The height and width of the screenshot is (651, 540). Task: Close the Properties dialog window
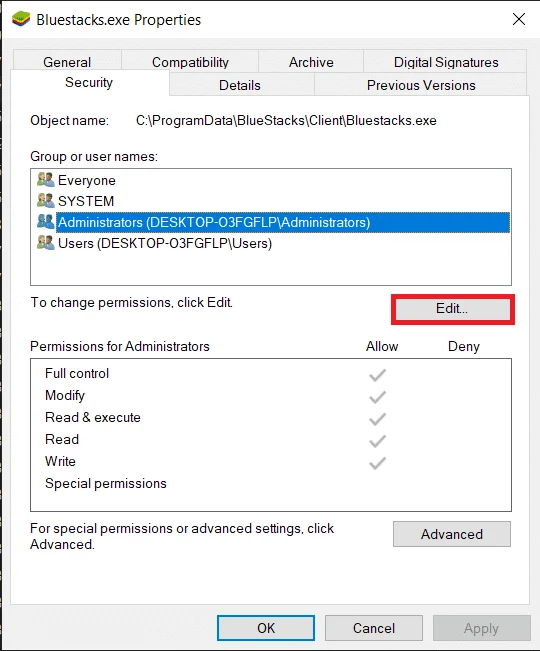(x=519, y=19)
